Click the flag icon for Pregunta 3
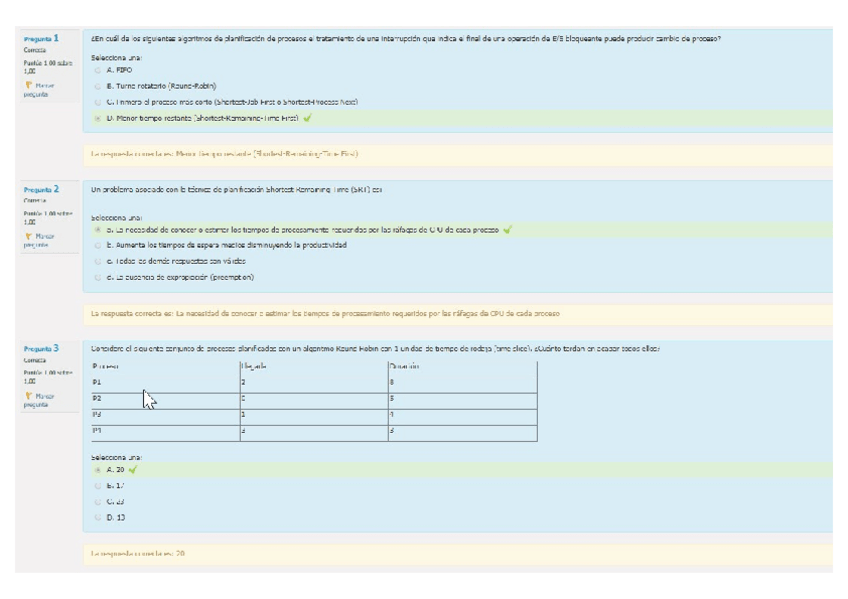848x599 pixels. click(x=29, y=396)
